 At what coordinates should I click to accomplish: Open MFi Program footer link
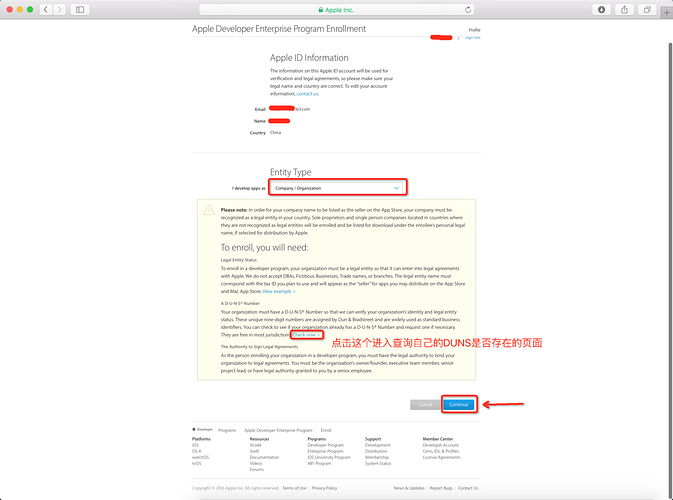[319, 463]
